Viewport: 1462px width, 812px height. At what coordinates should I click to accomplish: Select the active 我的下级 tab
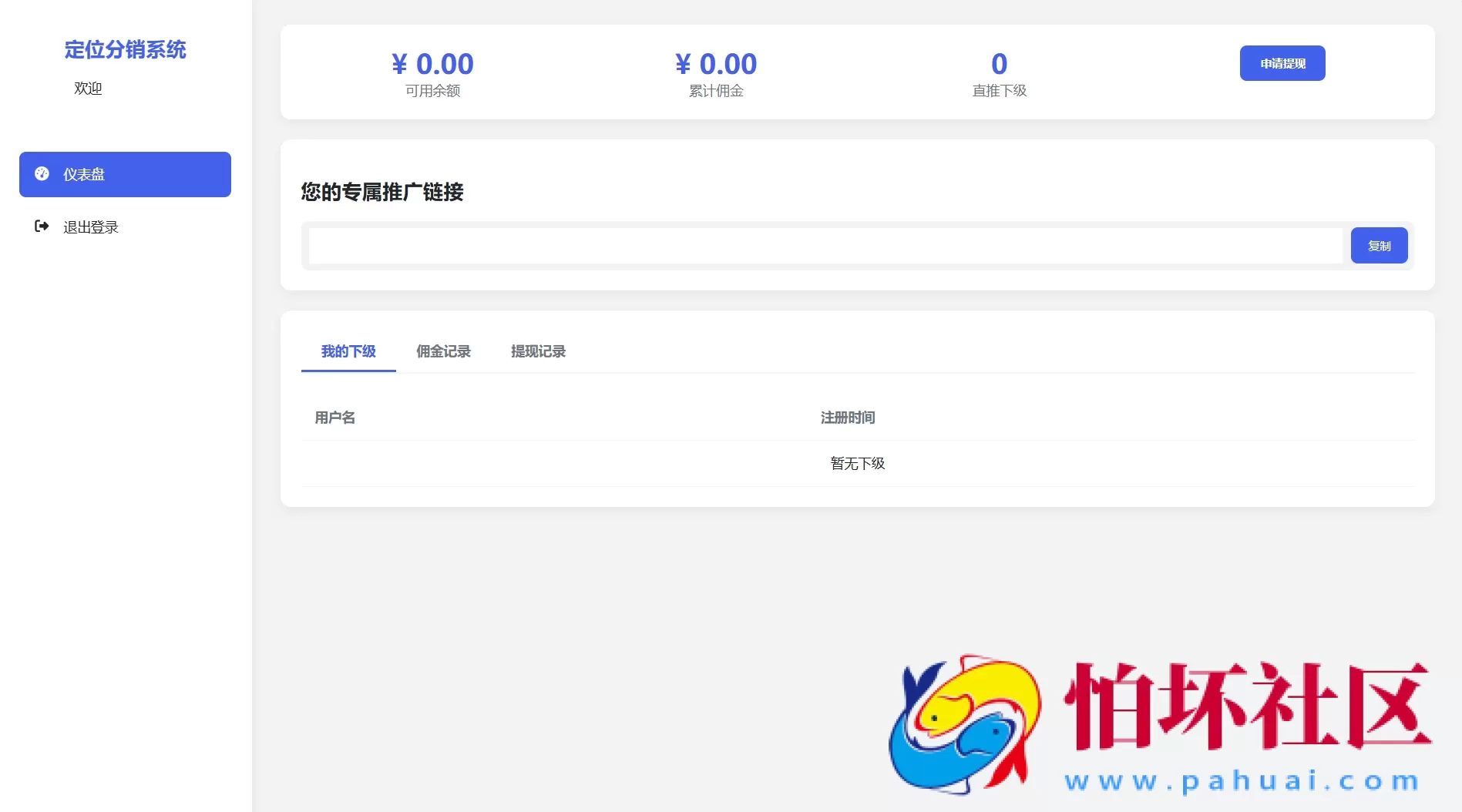click(x=348, y=352)
